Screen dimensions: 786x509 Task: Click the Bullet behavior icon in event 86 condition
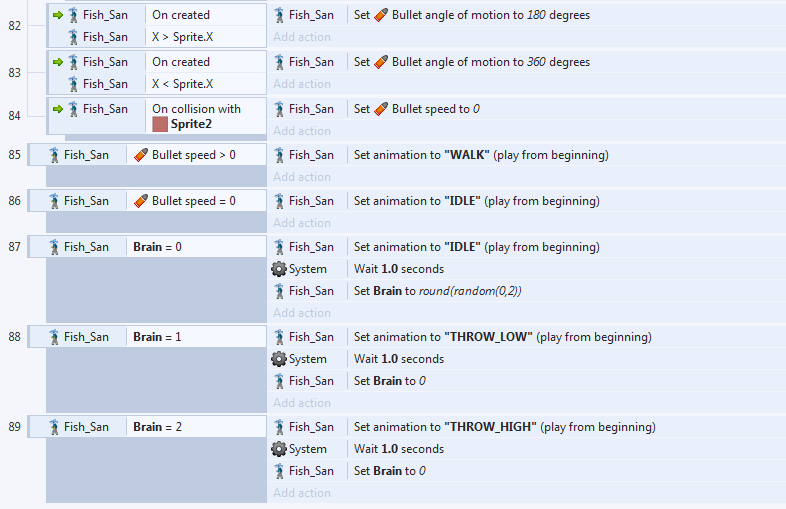tap(141, 201)
